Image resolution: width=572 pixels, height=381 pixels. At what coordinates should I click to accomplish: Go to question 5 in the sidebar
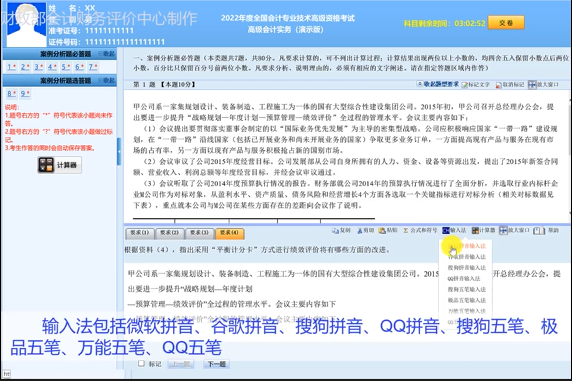(66, 67)
